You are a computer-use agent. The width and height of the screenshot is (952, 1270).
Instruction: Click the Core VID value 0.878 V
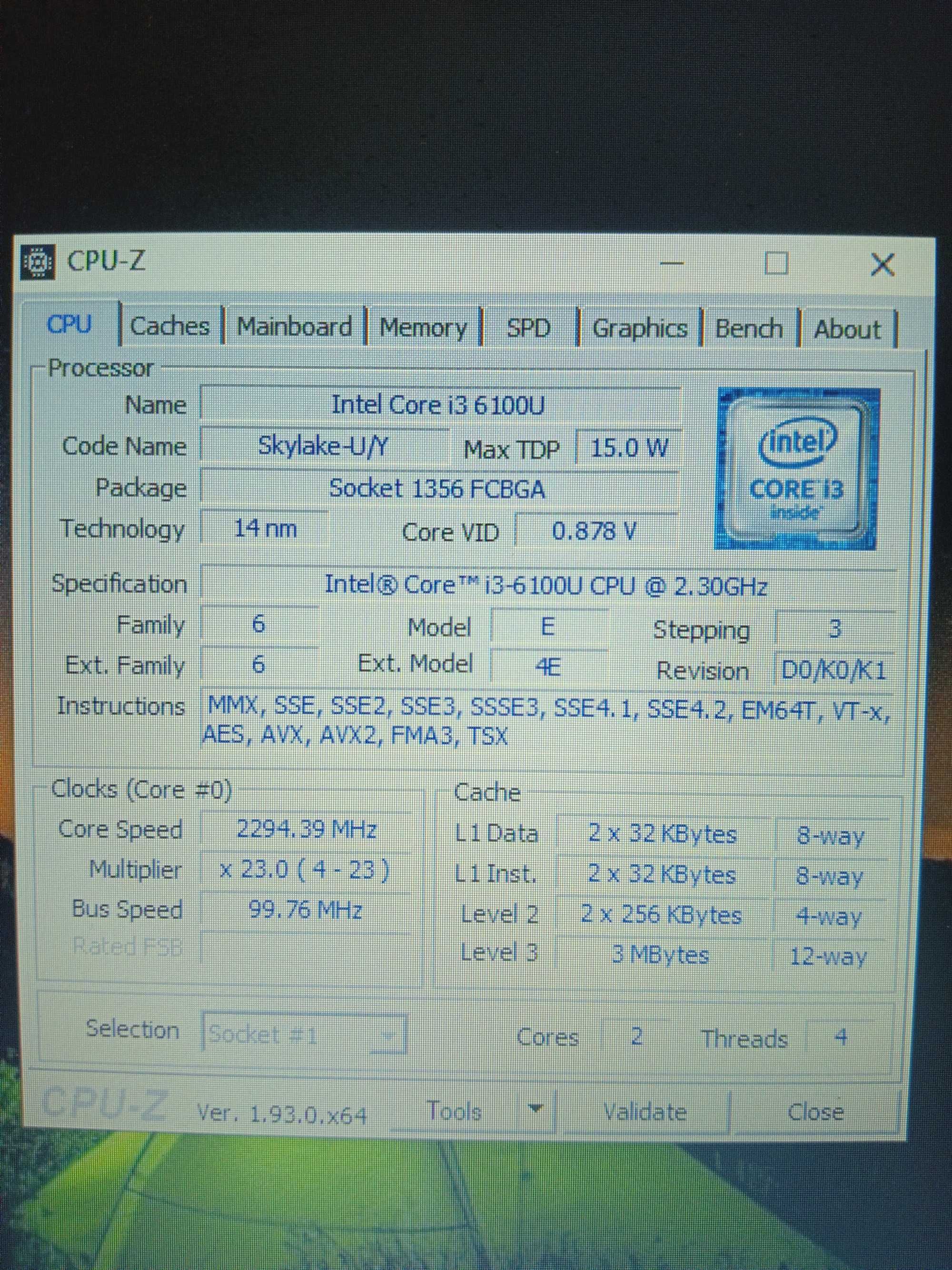tap(595, 531)
